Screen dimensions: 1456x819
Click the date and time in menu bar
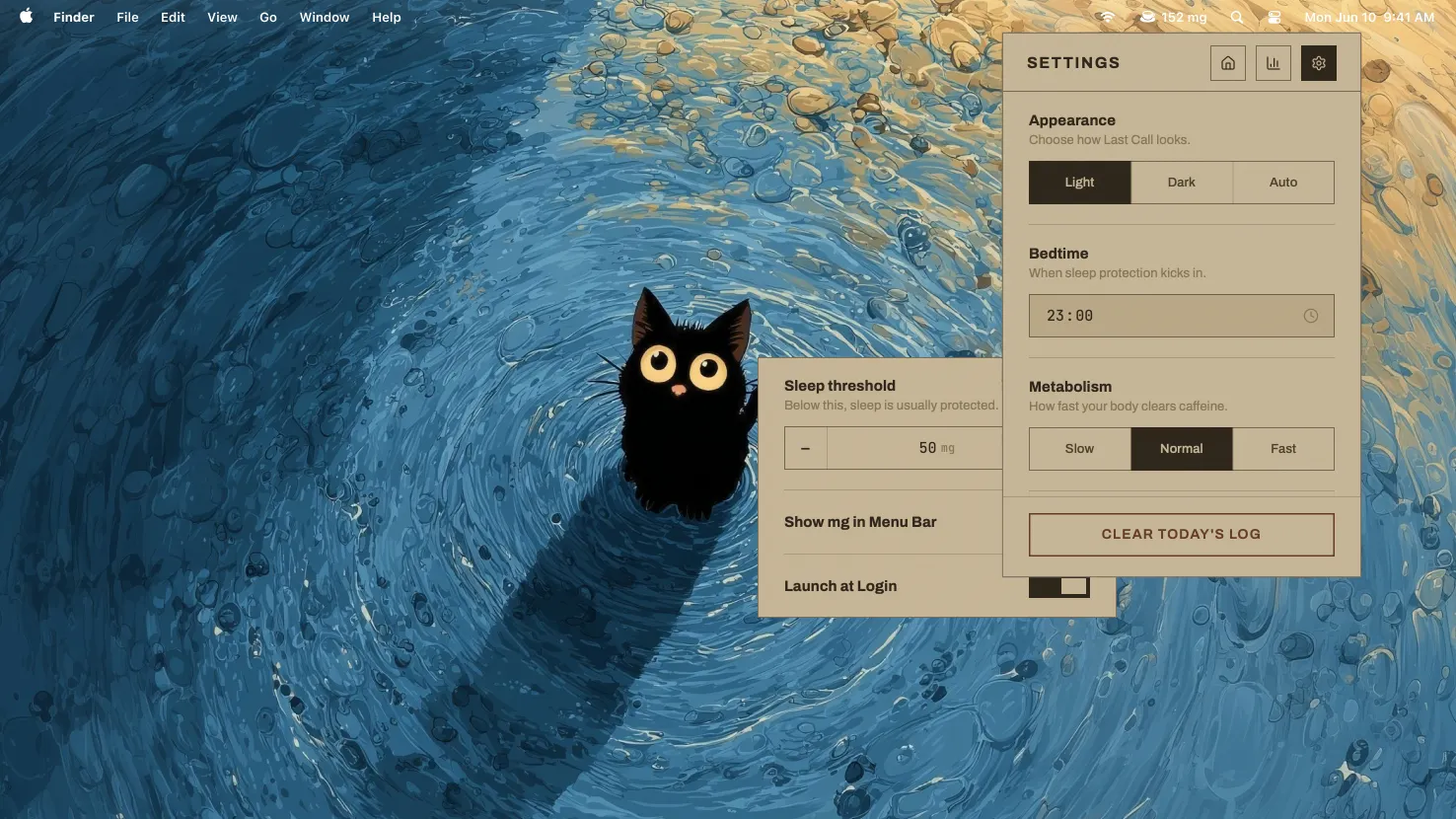[1369, 17]
